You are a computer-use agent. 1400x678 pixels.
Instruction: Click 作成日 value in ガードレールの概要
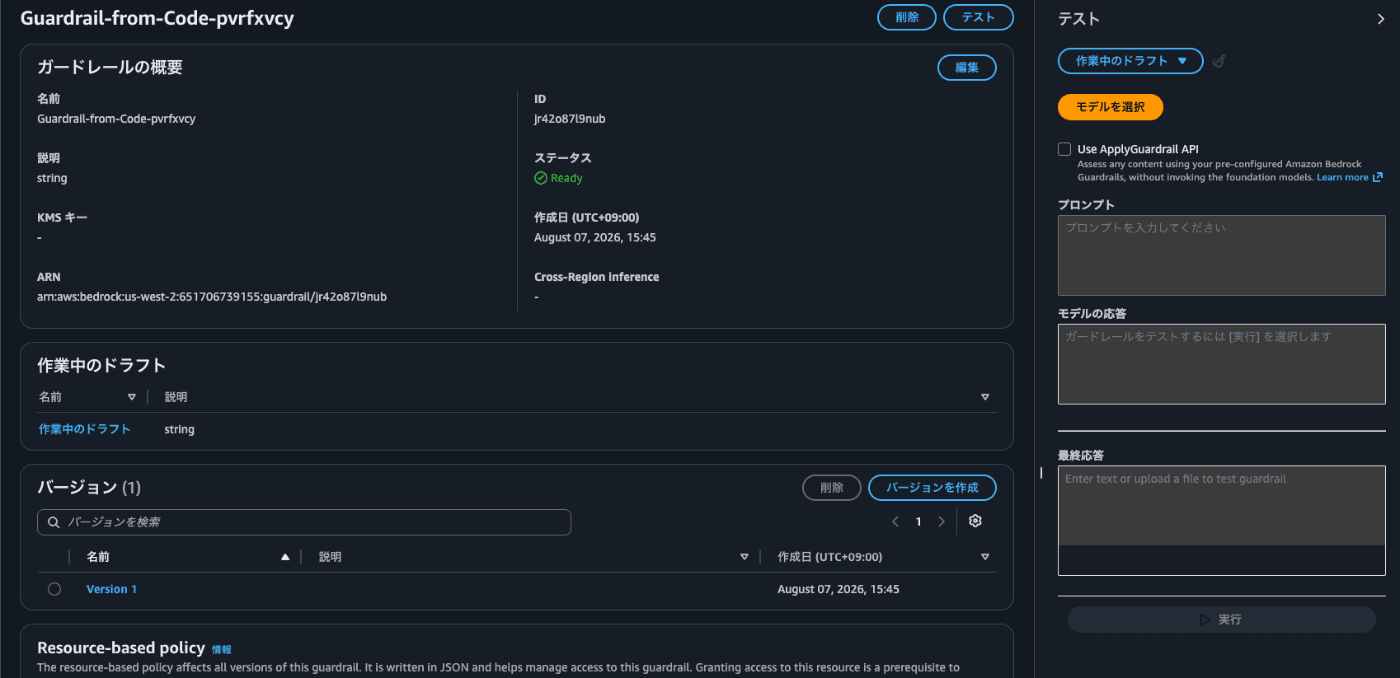[x=595, y=237]
